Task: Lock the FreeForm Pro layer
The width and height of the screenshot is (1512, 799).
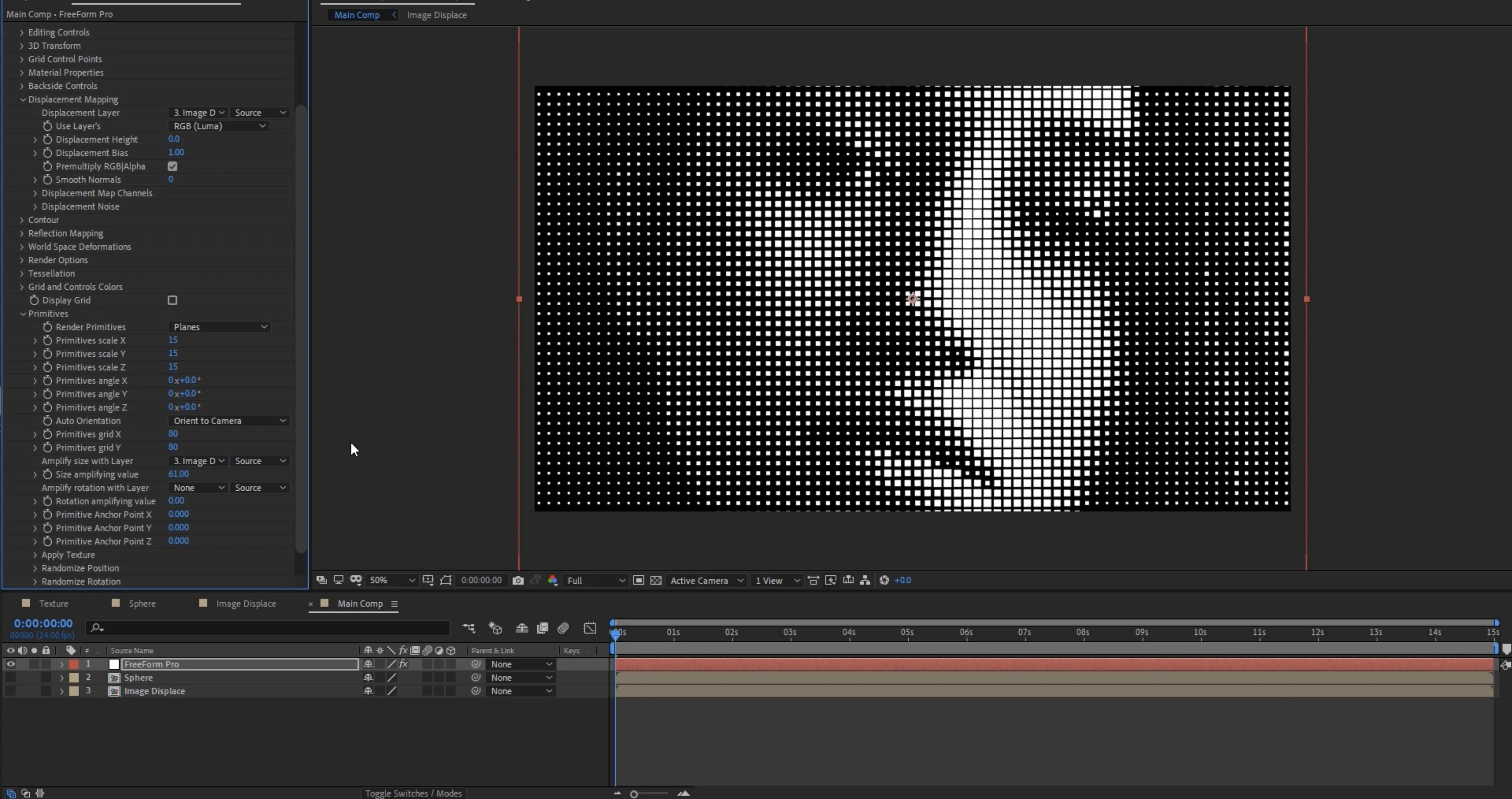Action: point(46,664)
